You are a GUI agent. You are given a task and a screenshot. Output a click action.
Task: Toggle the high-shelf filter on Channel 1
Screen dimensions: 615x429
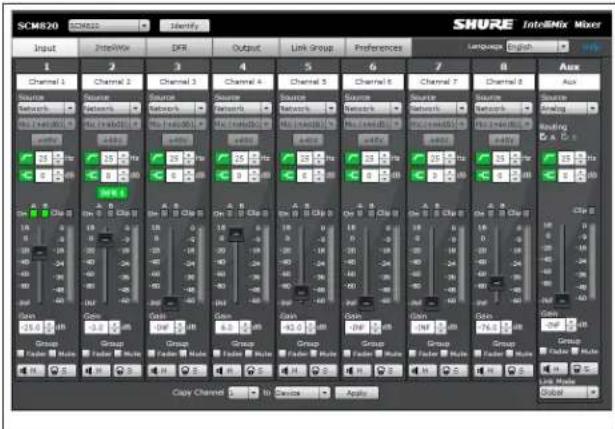point(26,175)
